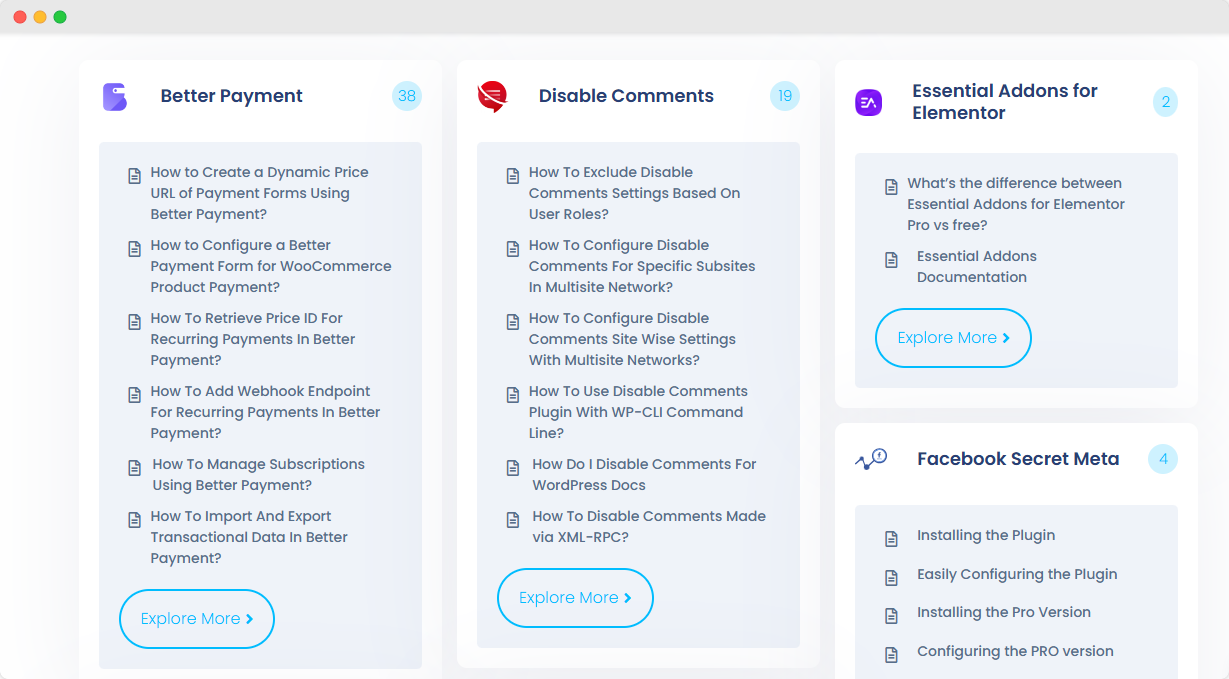Image resolution: width=1229 pixels, height=679 pixels.
Task: Click the Better Payment logo icon
Action: click(115, 97)
